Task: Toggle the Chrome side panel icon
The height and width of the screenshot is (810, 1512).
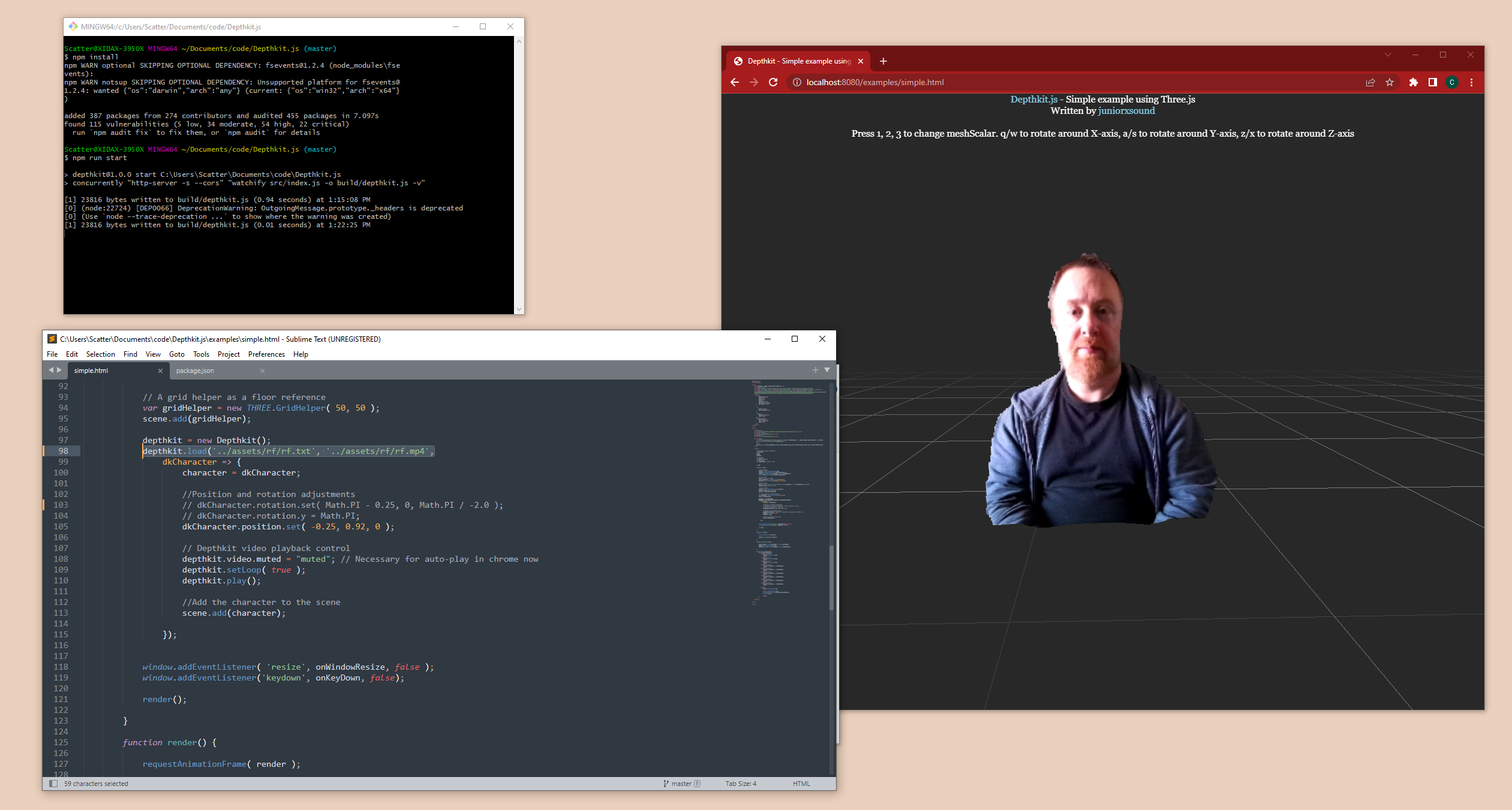Action: click(x=1433, y=82)
